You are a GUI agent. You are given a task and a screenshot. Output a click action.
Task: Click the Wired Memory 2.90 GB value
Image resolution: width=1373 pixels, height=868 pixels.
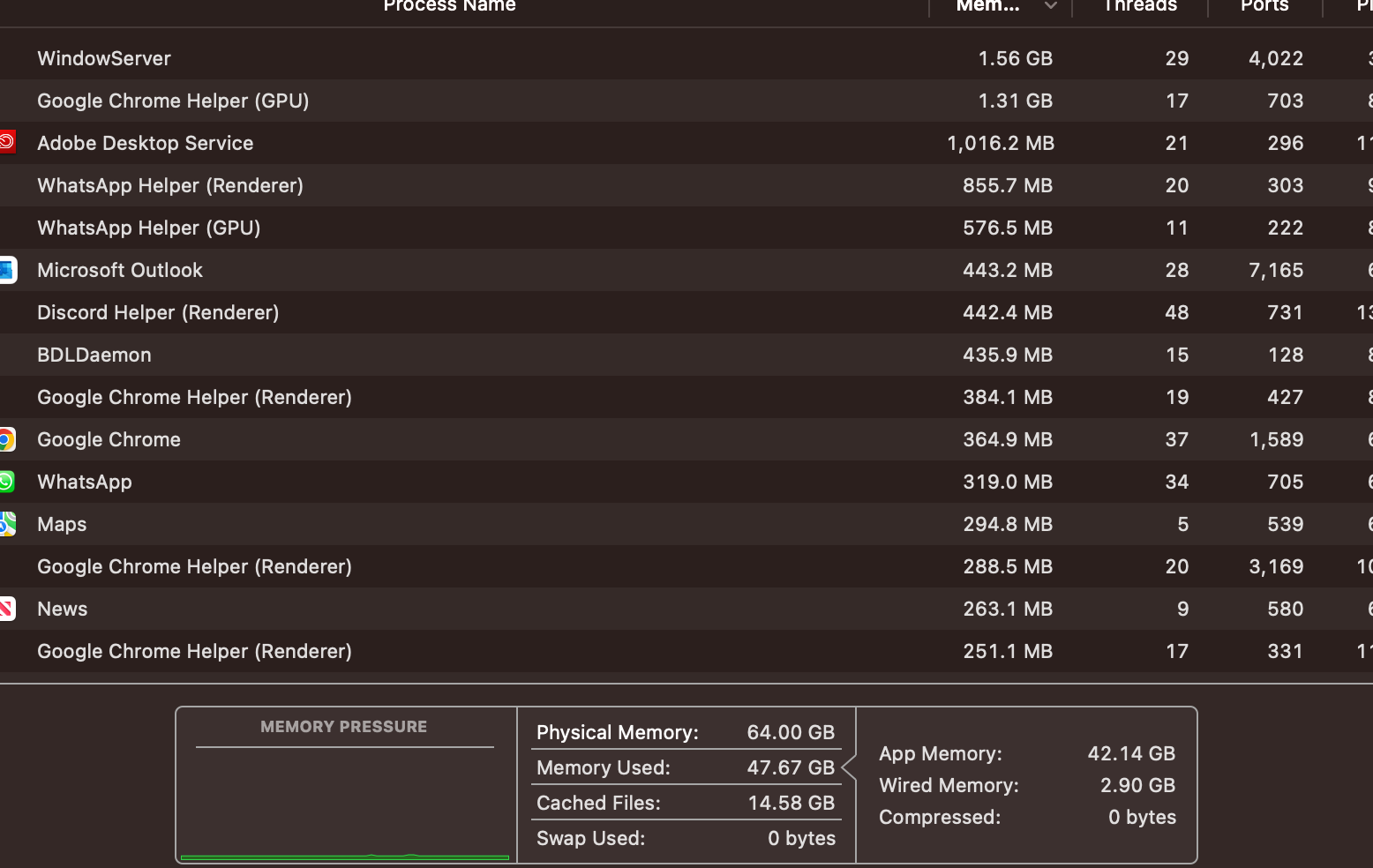point(1137,785)
